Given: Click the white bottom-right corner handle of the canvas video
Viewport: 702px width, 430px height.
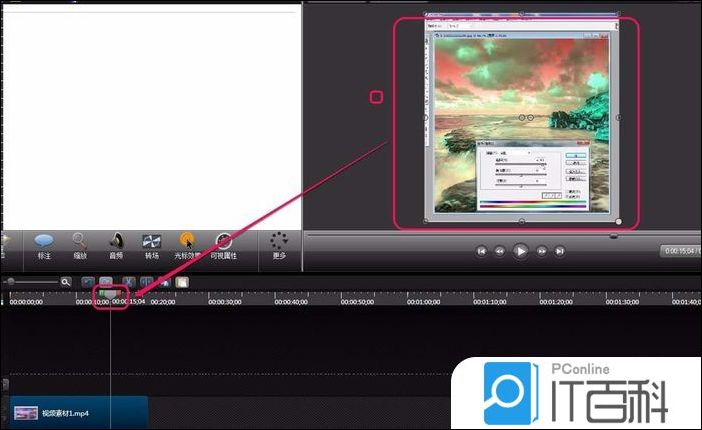Looking at the screenshot, I should click(618, 221).
